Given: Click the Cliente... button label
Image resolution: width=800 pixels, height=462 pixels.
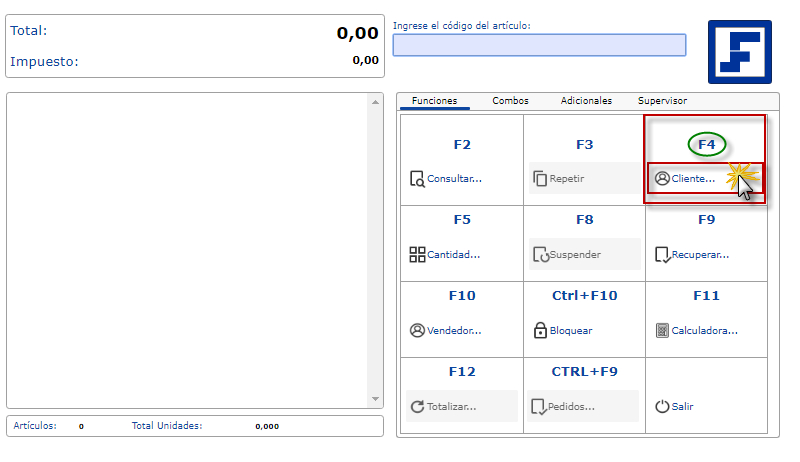Looking at the screenshot, I should pos(693,179).
